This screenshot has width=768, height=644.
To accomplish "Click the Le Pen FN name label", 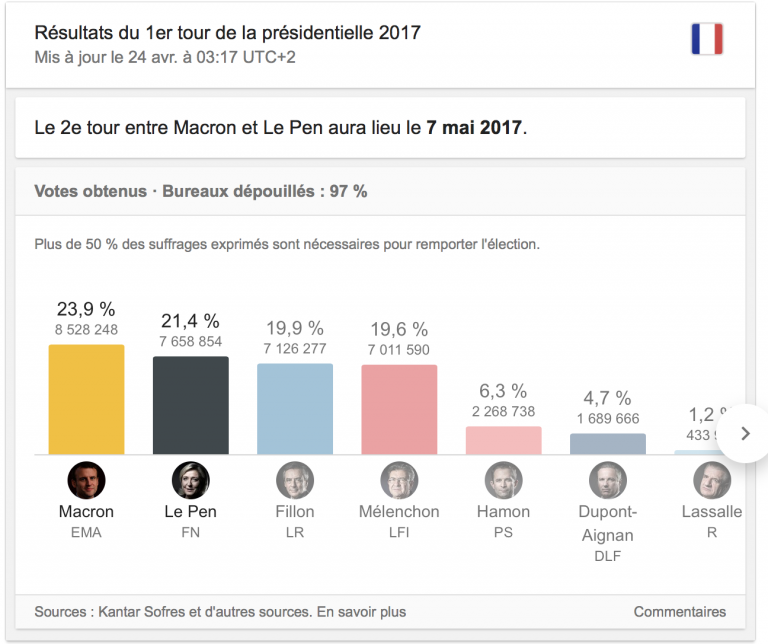I will (191, 521).
